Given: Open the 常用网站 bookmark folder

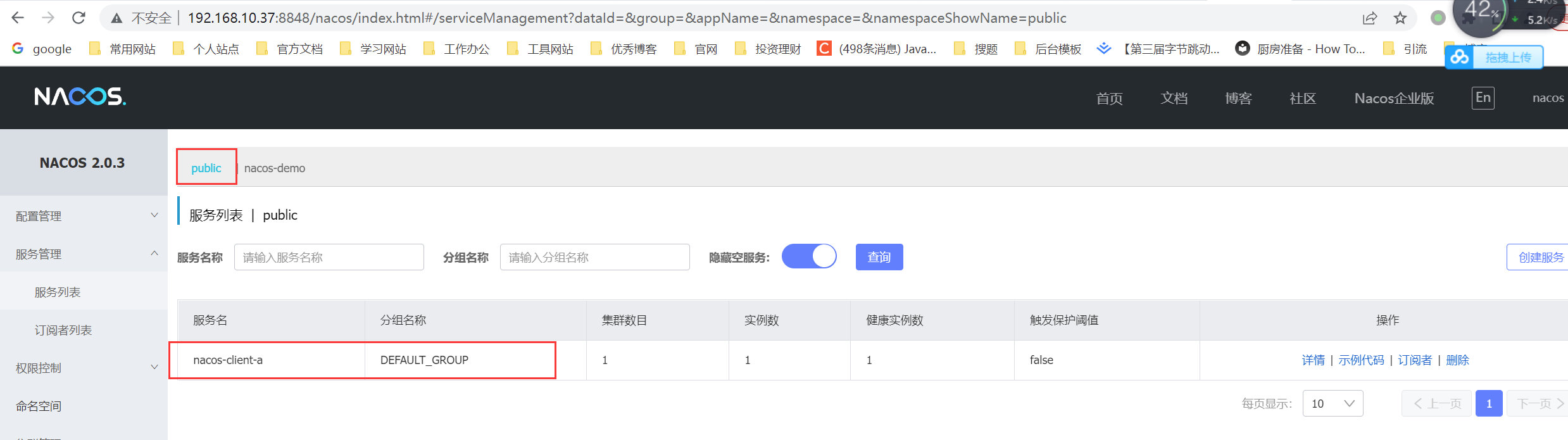Looking at the screenshot, I should point(123,49).
